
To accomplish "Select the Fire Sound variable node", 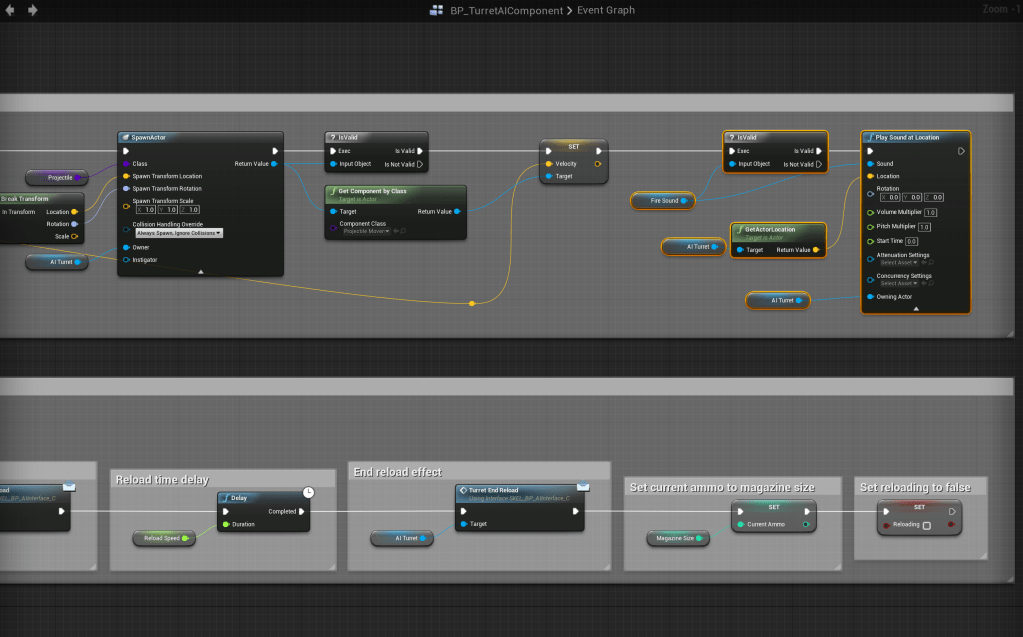I will pos(665,201).
